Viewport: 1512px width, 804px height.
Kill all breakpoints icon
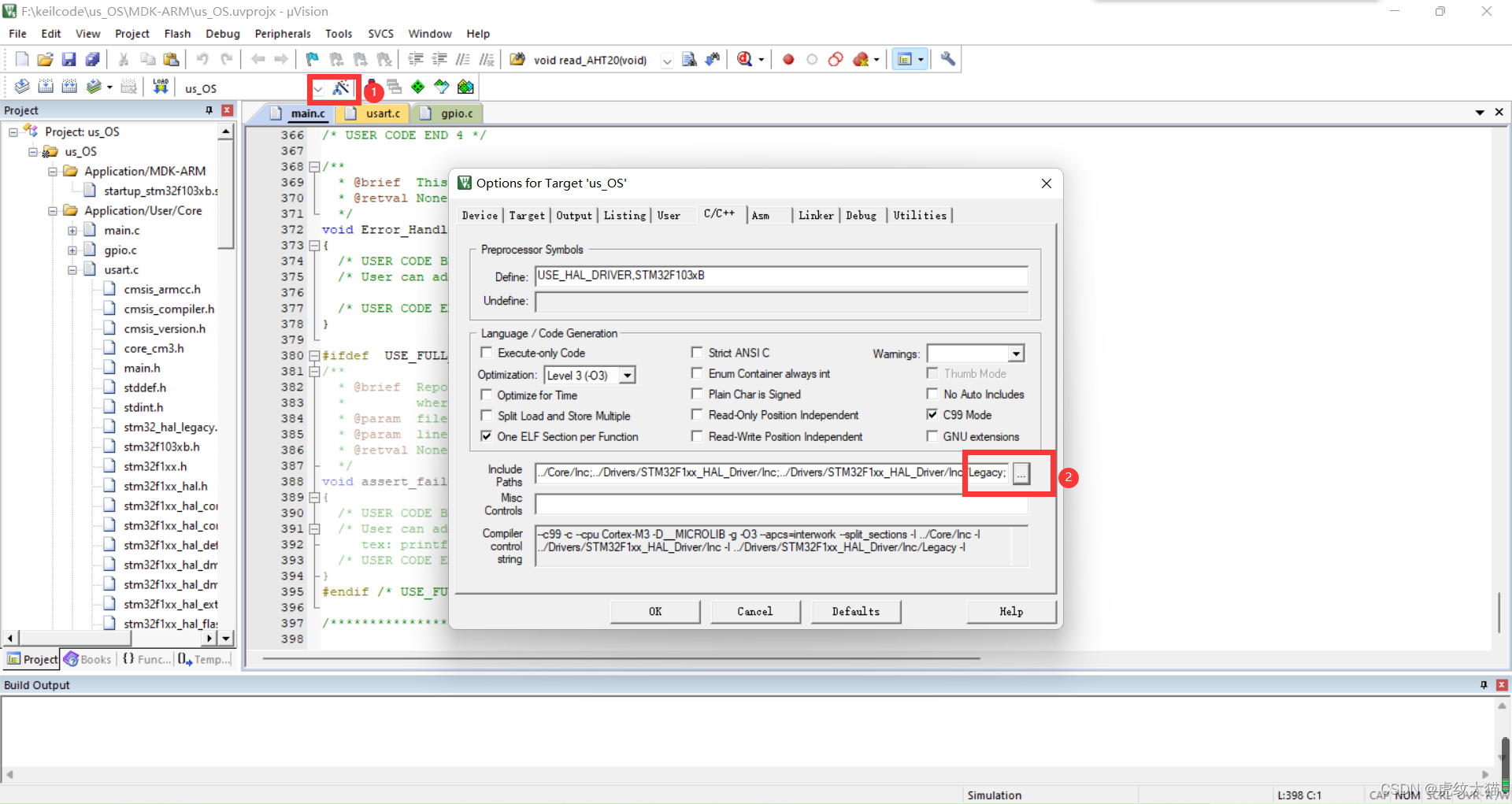click(x=862, y=59)
